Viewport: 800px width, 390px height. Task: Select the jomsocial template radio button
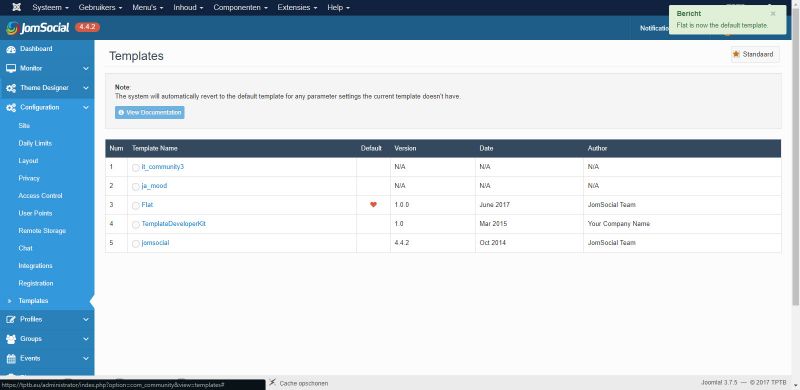(x=136, y=243)
